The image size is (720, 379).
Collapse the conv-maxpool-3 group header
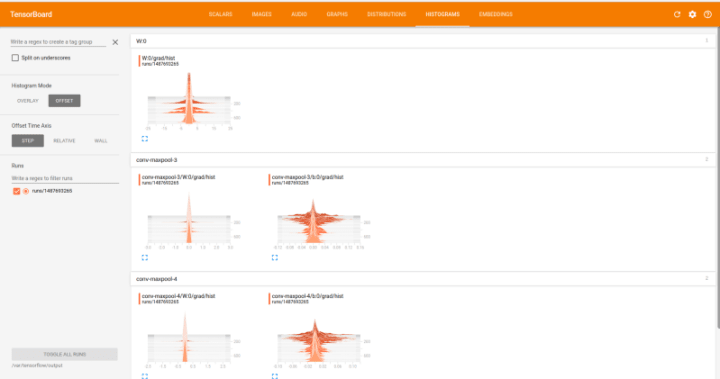point(422,160)
